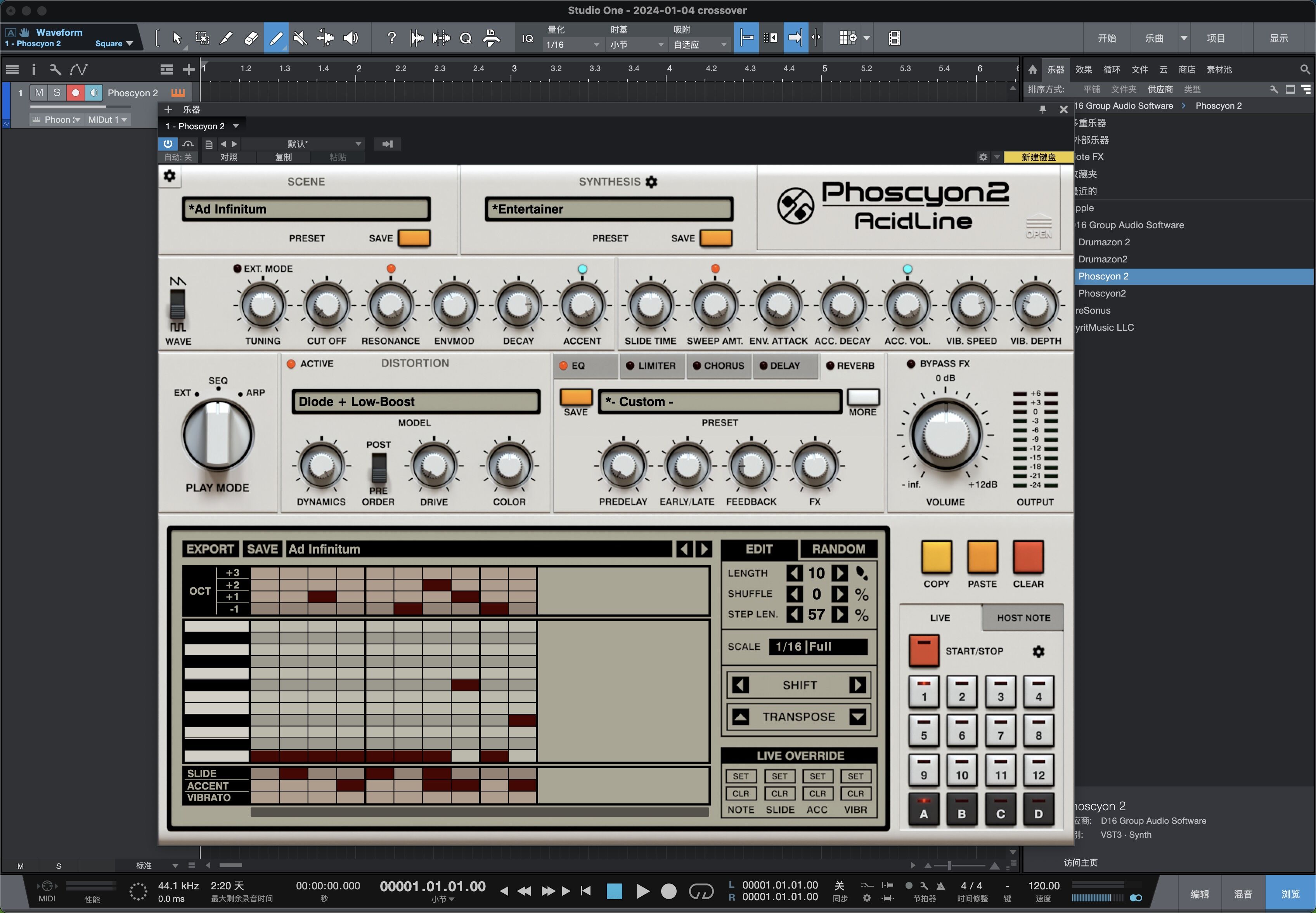Click the home icon in browser panel
This screenshot has height=913, width=1316.
point(1032,69)
